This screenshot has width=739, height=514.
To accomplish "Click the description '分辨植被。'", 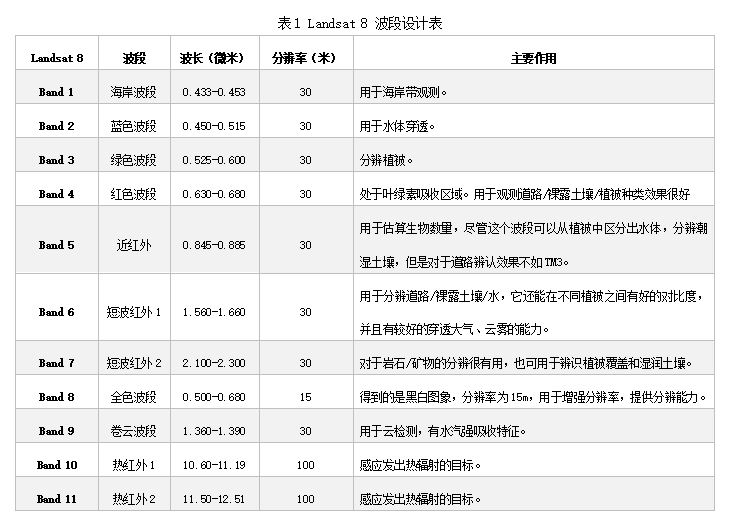I will pos(386,160).
